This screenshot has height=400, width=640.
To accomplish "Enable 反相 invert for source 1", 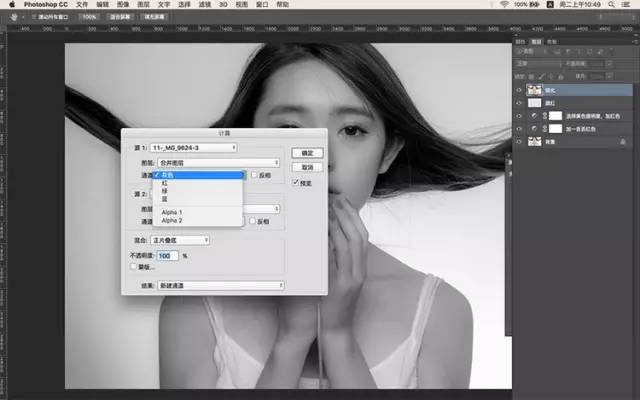I will pos(254,174).
